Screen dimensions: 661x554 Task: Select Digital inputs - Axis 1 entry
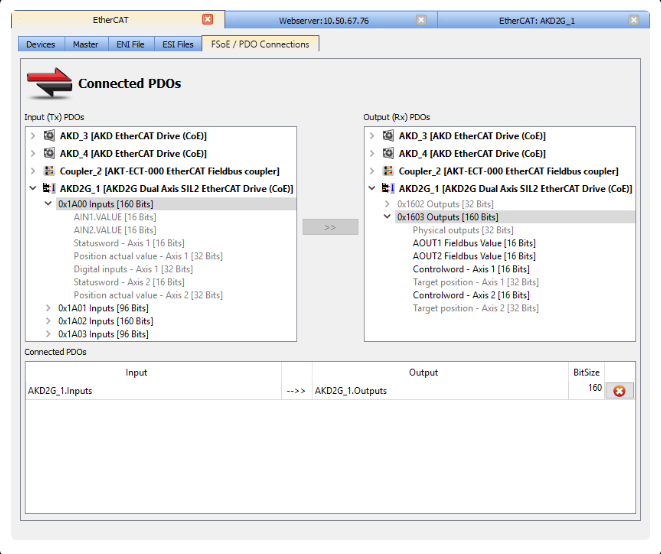(133, 269)
